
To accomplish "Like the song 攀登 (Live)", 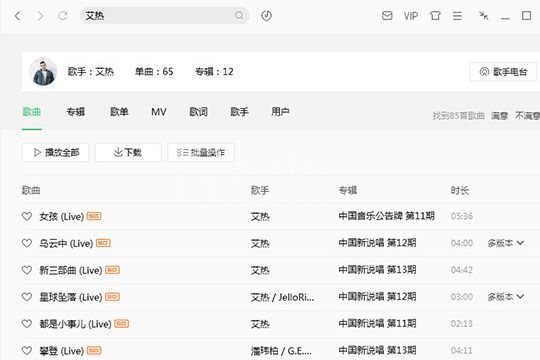I will coord(27,351).
